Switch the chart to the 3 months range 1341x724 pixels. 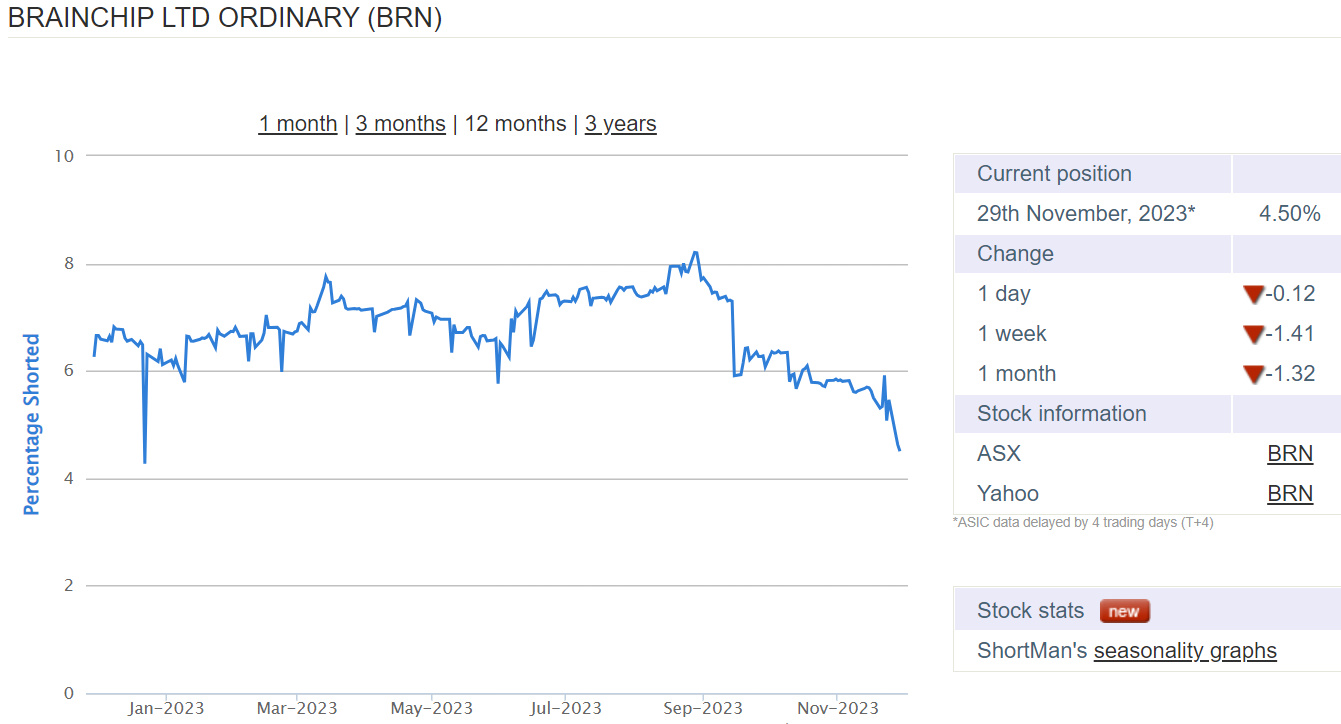(400, 124)
